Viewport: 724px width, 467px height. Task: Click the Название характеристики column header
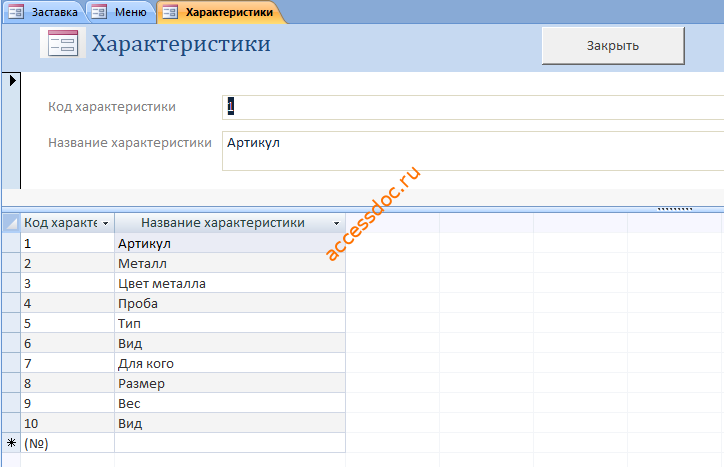[229, 223]
